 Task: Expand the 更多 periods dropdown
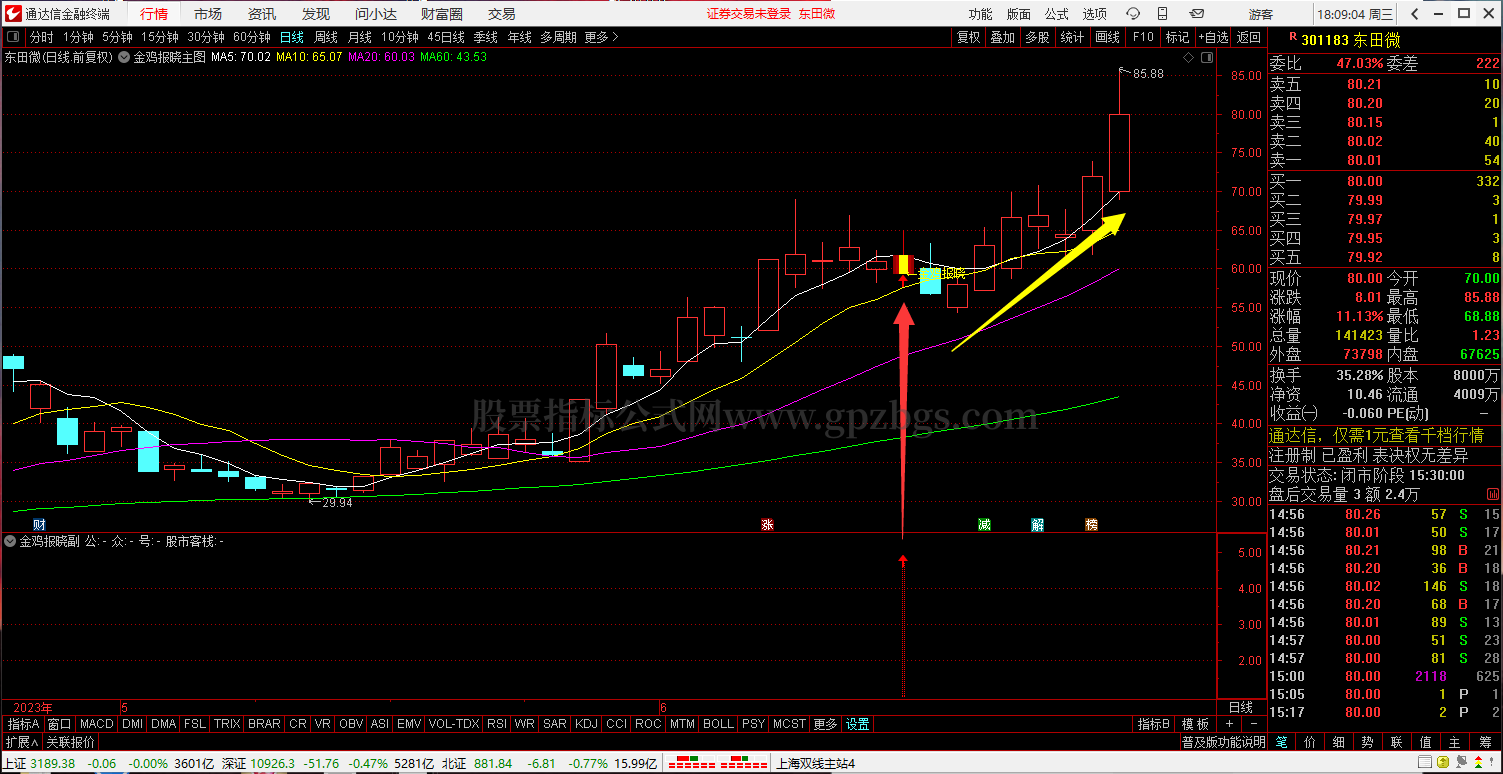[x=601, y=37]
